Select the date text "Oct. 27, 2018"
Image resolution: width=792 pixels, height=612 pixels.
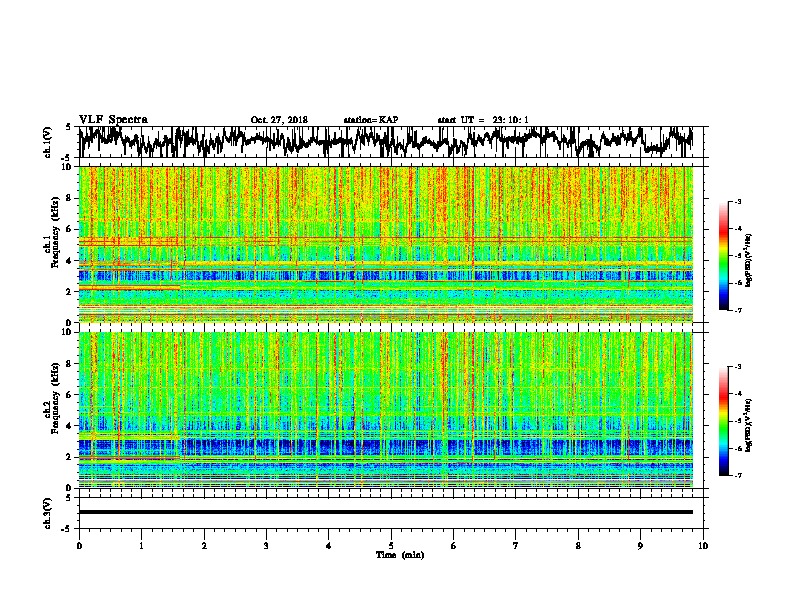[x=279, y=120]
